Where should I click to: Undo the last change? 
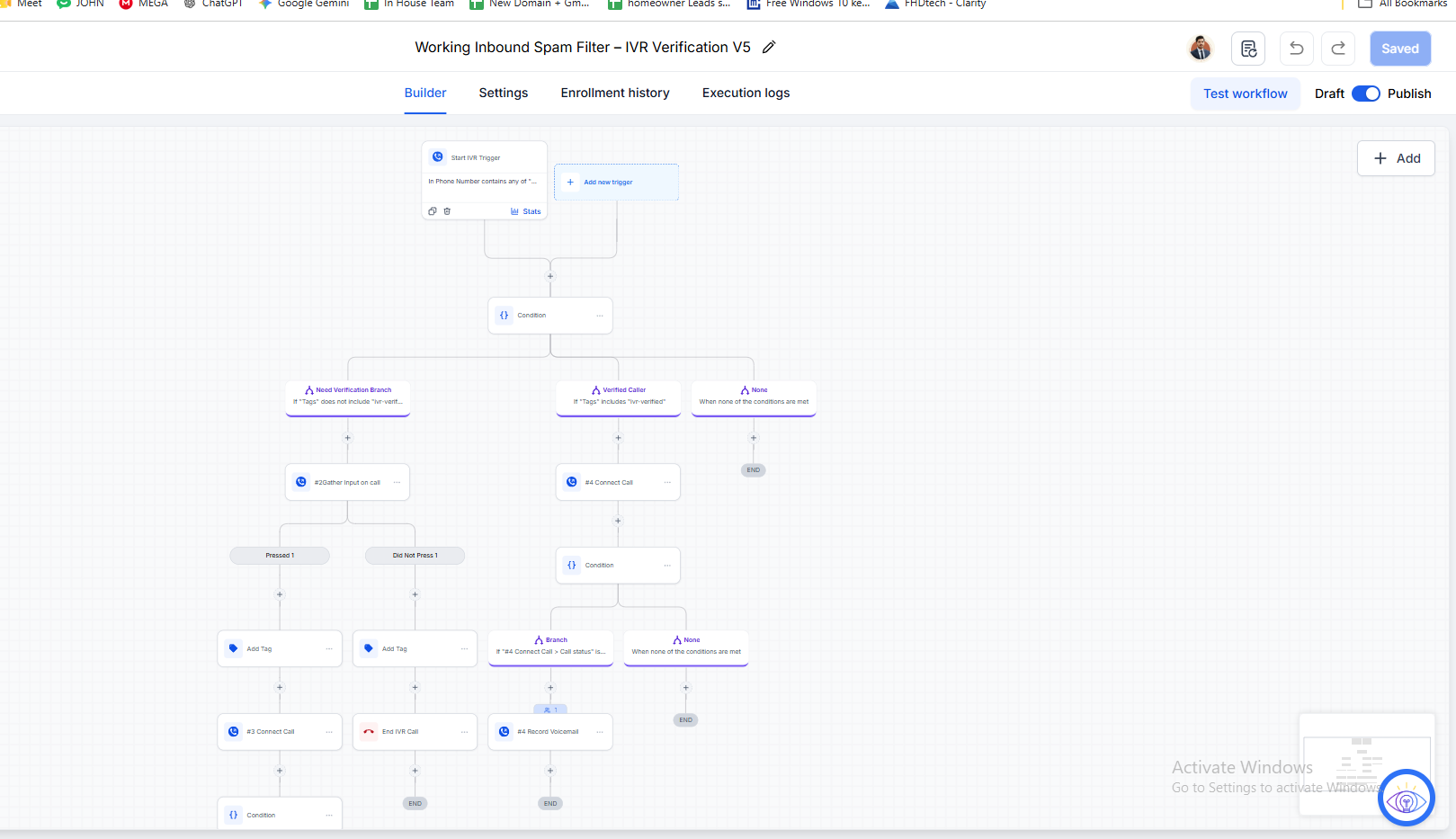pyautogui.click(x=1296, y=49)
